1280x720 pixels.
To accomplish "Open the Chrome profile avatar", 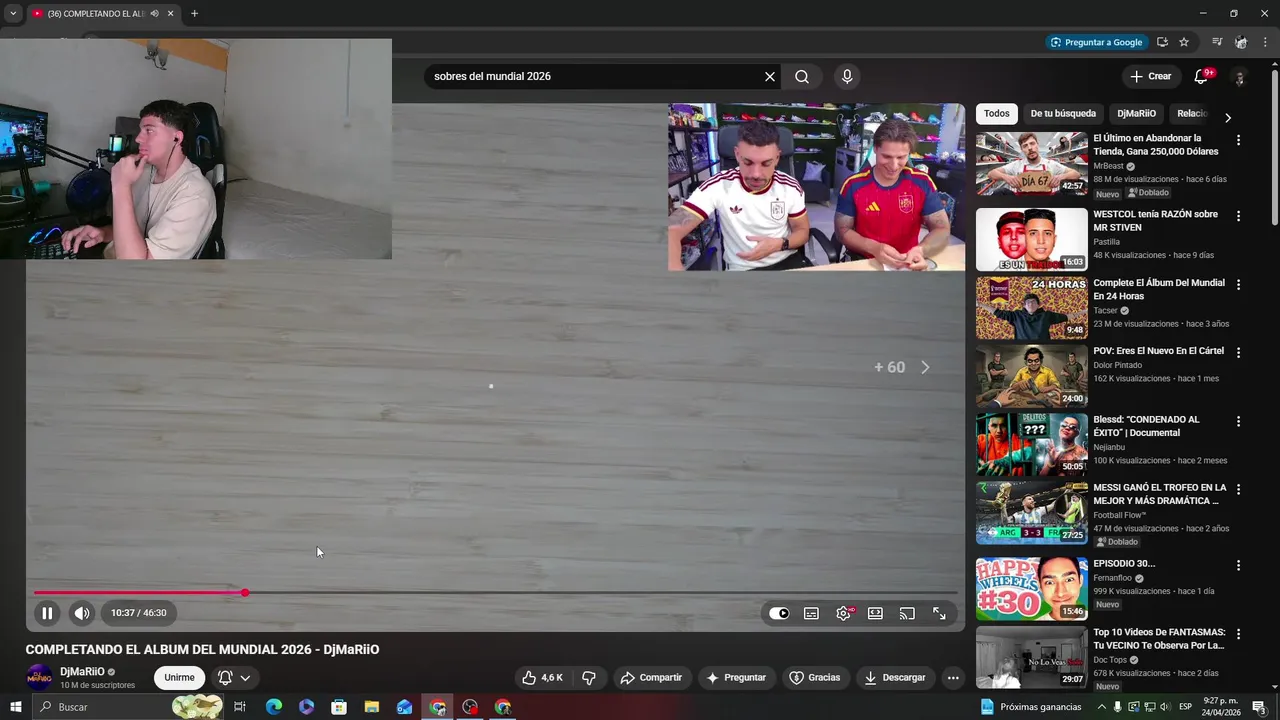I will (x=1241, y=42).
